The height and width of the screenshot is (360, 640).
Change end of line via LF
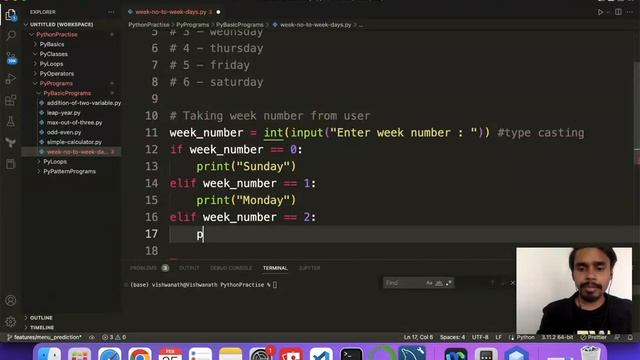(x=498, y=338)
